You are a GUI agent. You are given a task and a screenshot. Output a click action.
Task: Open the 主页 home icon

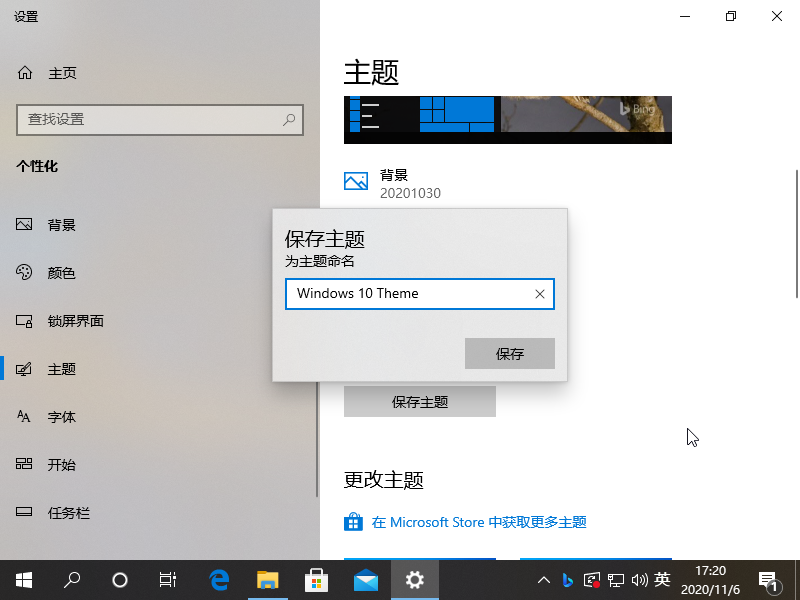pyautogui.click(x=24, y=73)
